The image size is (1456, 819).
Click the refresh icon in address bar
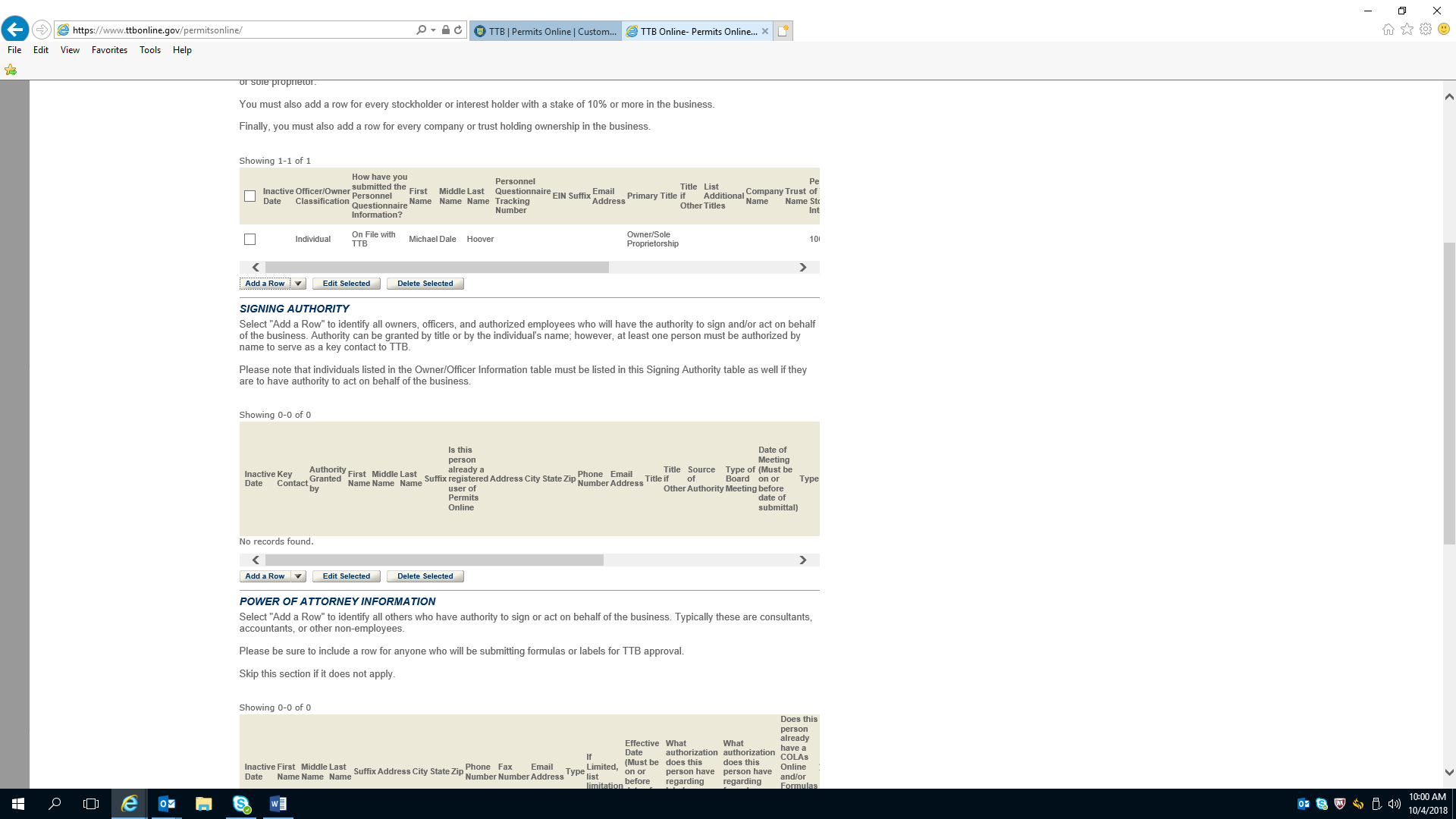click(x=458, y=30)
